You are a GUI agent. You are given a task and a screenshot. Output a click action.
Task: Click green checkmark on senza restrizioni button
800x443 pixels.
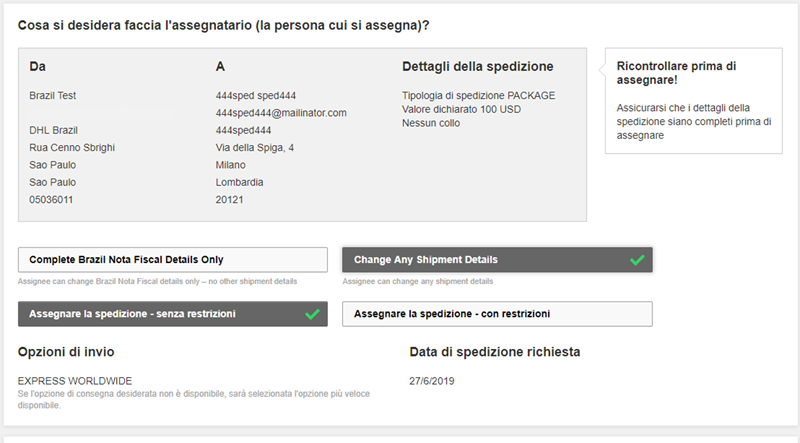pyautogui.click(x=312, y=314)
